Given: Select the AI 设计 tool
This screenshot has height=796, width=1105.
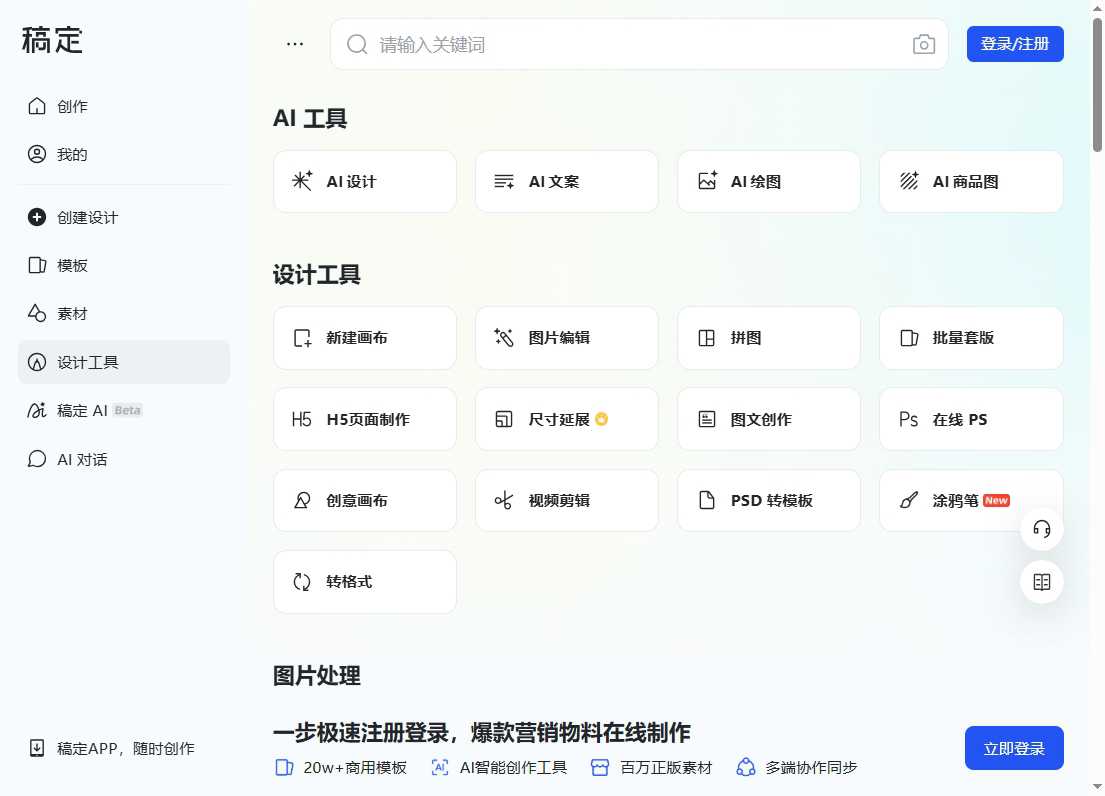Looking at the screenshot, I should point(364,181).
